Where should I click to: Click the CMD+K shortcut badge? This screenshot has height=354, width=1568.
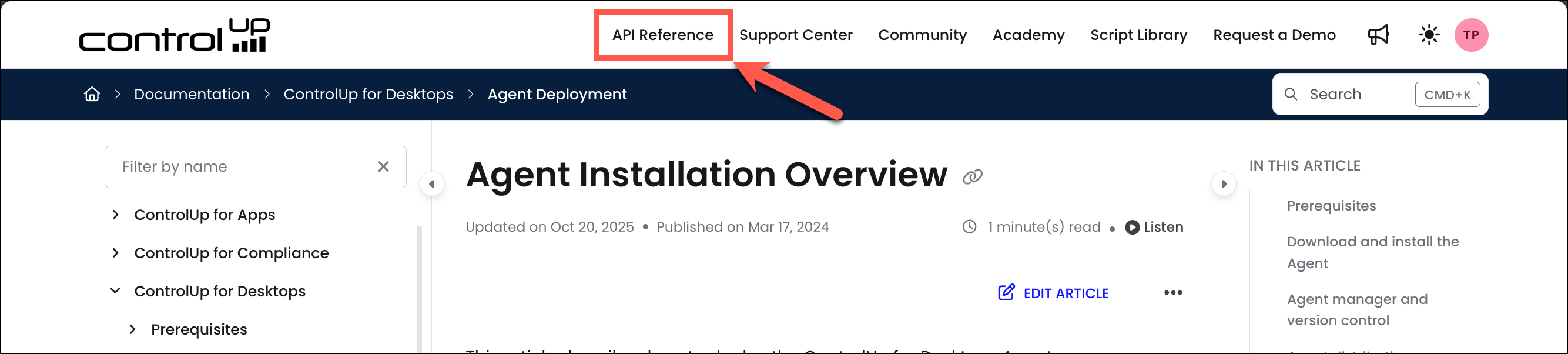(x=1447, y=95)
